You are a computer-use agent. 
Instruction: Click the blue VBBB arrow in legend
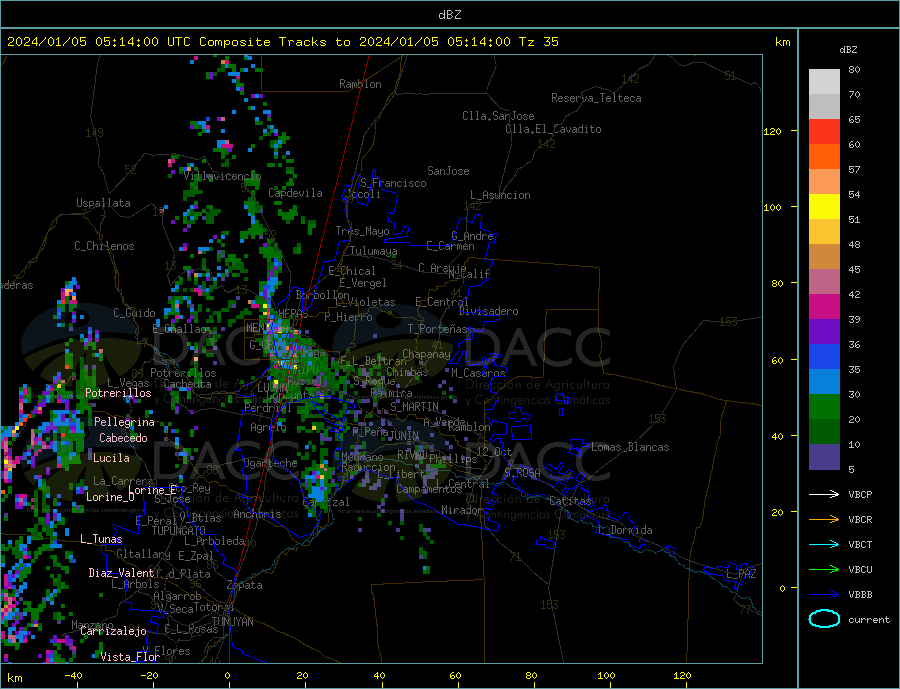click(824, 594)
